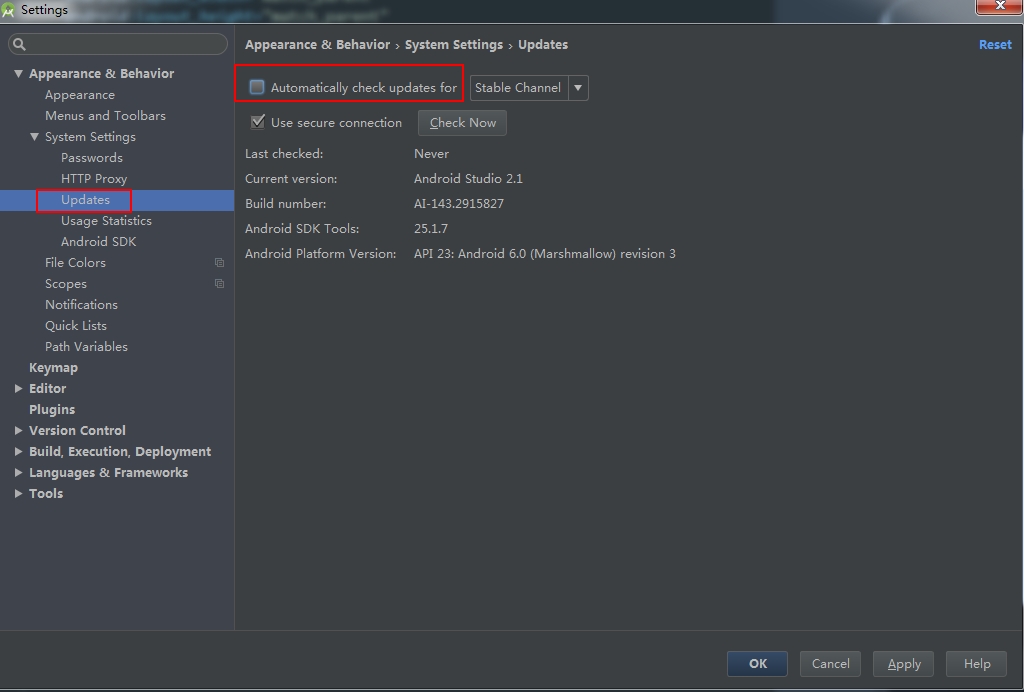The width and height of the screenshot is (1024, 692).
Task: Click the project-level icon beside Scopes
Action: point(219,284)
